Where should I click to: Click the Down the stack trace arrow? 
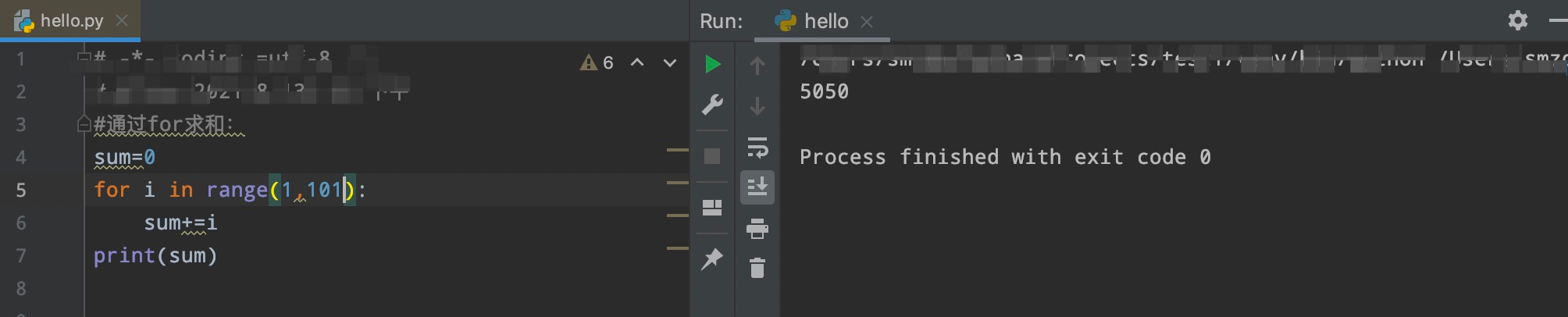pos(757,105)
